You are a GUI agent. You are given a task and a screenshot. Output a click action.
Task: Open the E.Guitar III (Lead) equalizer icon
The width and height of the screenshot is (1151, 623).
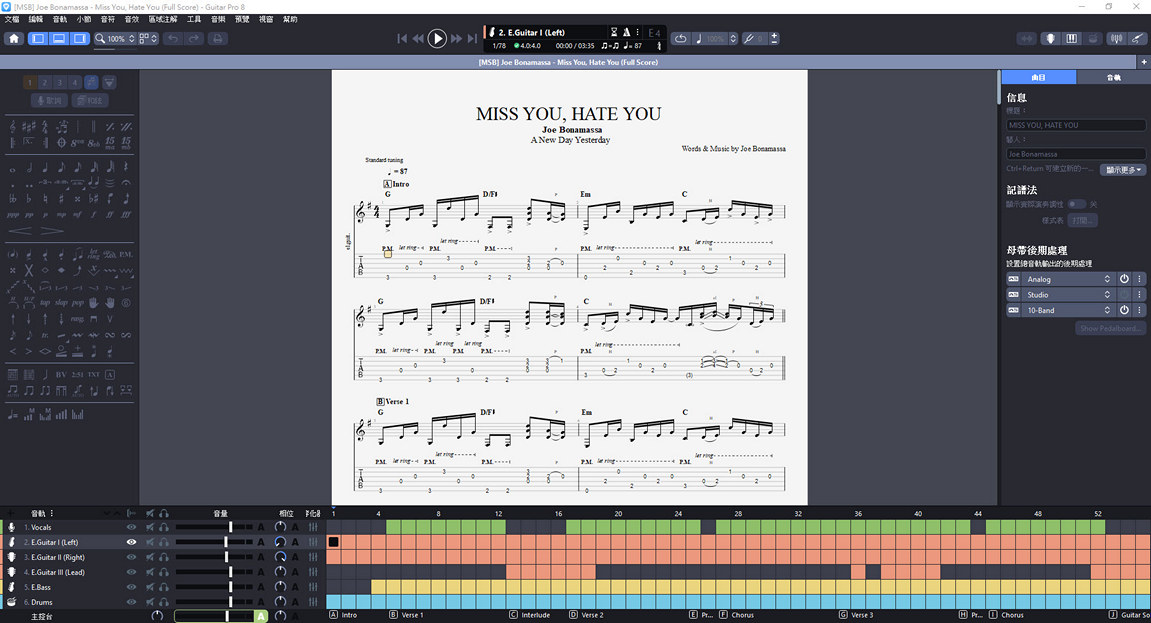[313, 572]
